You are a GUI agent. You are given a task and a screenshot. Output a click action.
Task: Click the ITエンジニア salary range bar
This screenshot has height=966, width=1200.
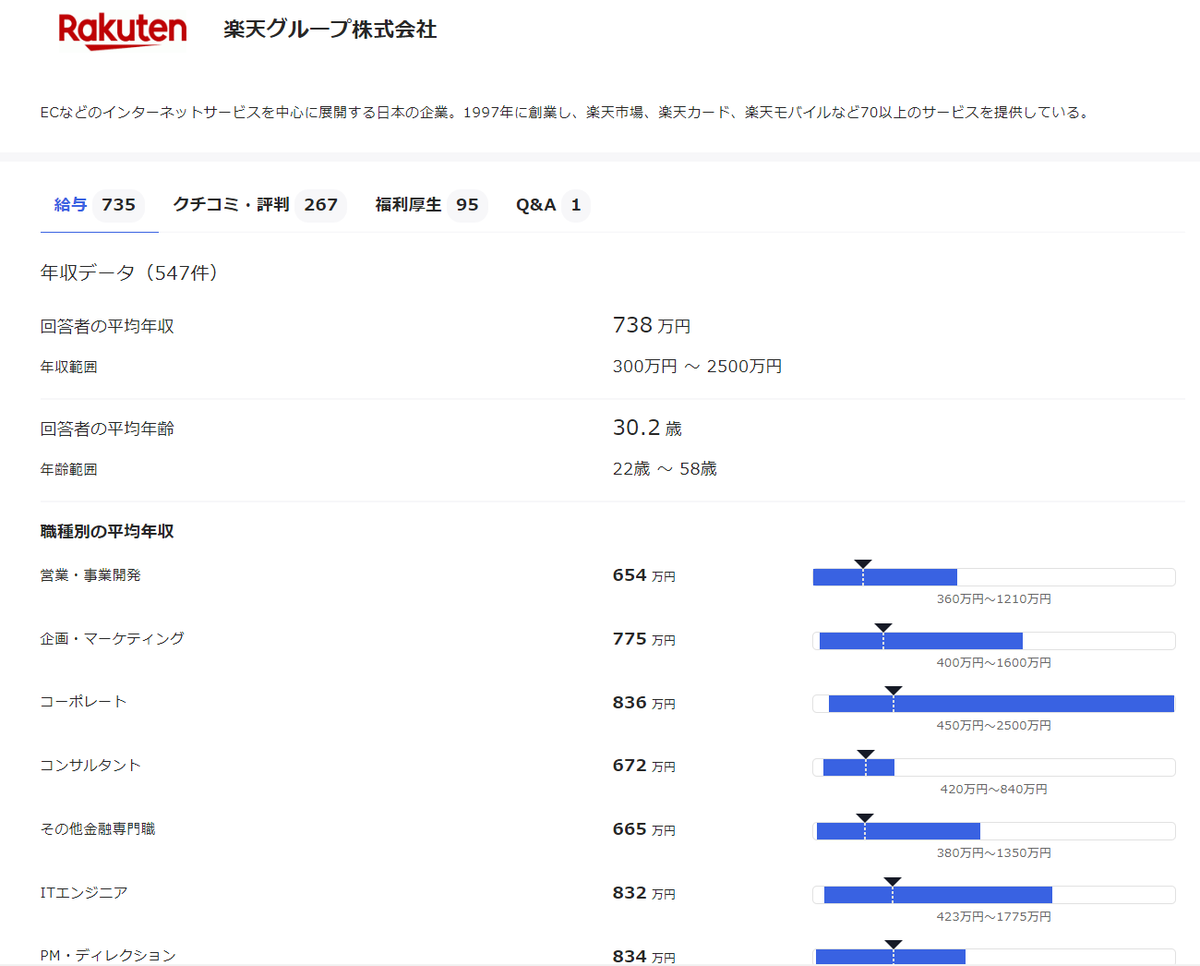click(x=994, y=894)
